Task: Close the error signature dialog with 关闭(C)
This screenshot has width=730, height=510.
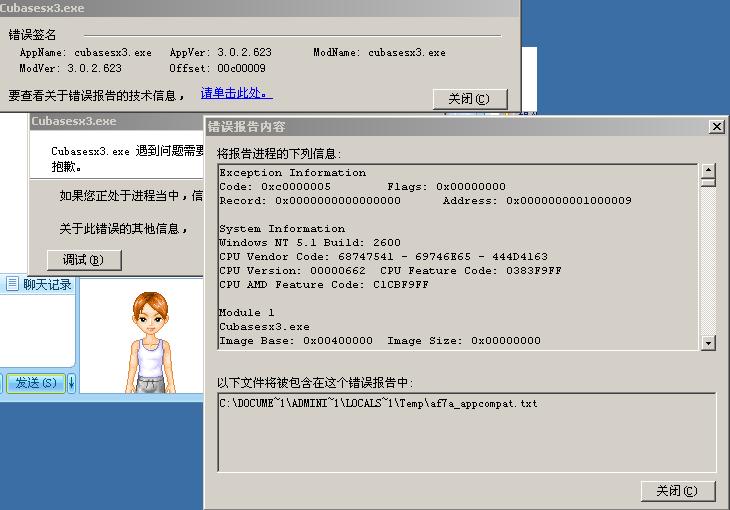Action: [x=470, y=99]
